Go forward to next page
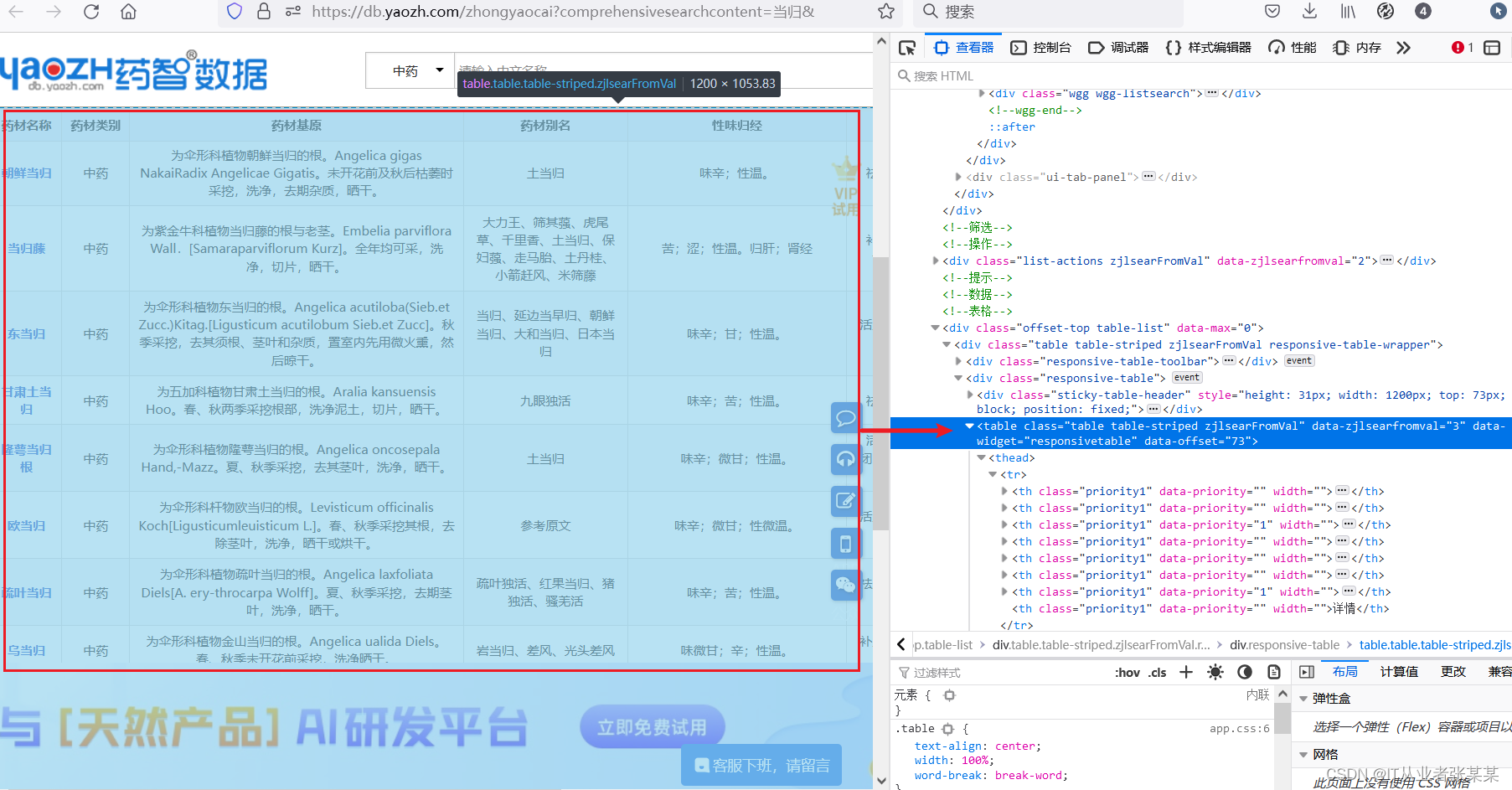This screenshot has height=790, width=1512. pyautogui.click(x=54, y=12)
